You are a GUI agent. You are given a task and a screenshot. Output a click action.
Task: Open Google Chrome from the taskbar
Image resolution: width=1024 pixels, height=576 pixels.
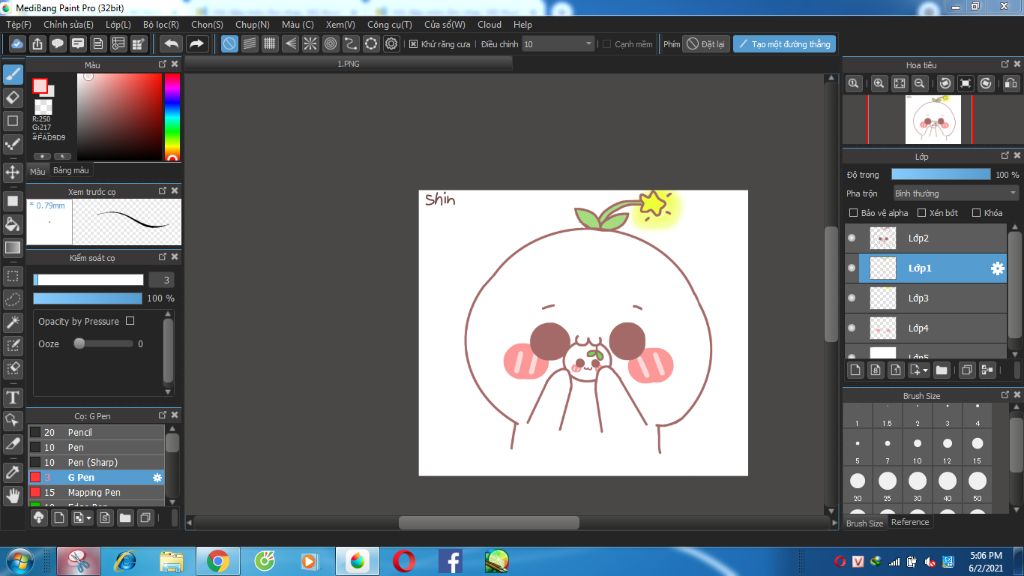click(x=217, y=561)
